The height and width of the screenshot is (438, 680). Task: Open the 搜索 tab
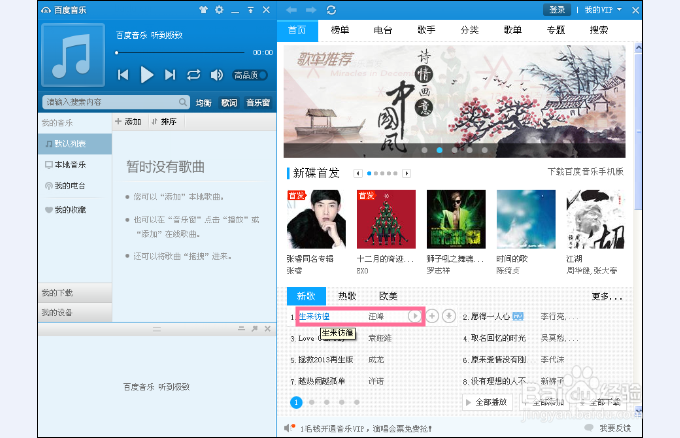(599, 30)
